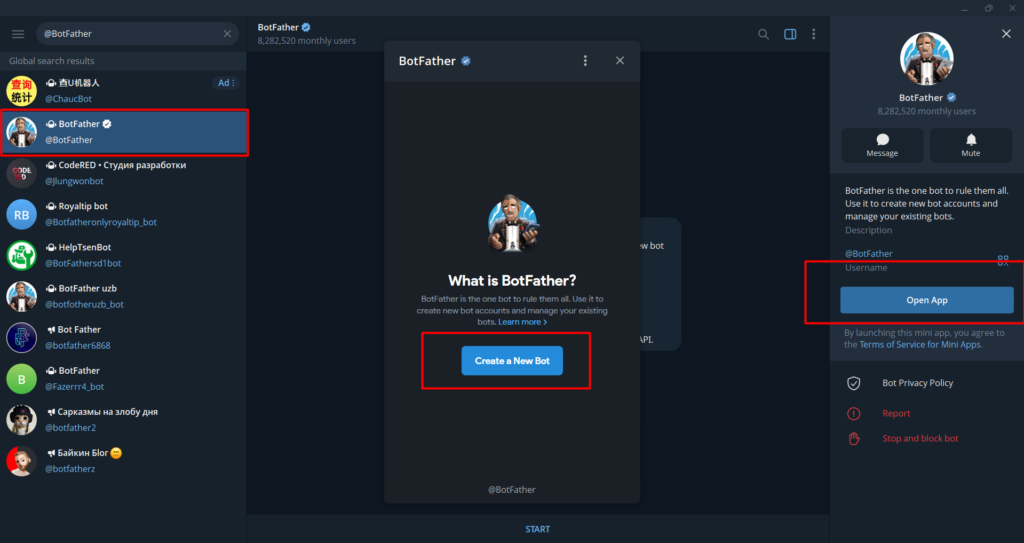1024x543 pixels.
Task: Show the username QR code icon
Action: coord(1002,261)
